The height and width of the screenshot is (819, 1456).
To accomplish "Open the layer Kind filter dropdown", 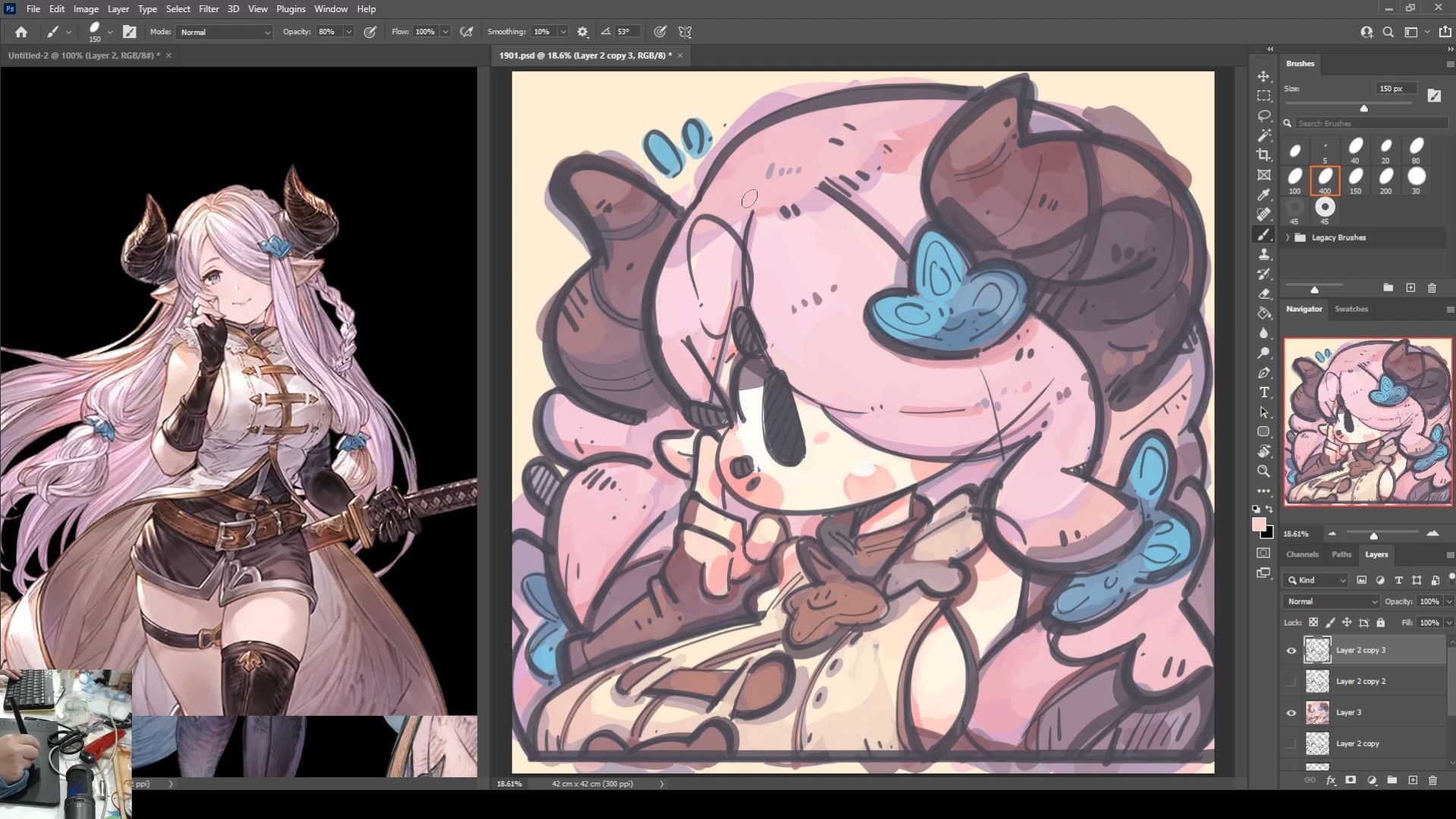I will point(1322,580).
